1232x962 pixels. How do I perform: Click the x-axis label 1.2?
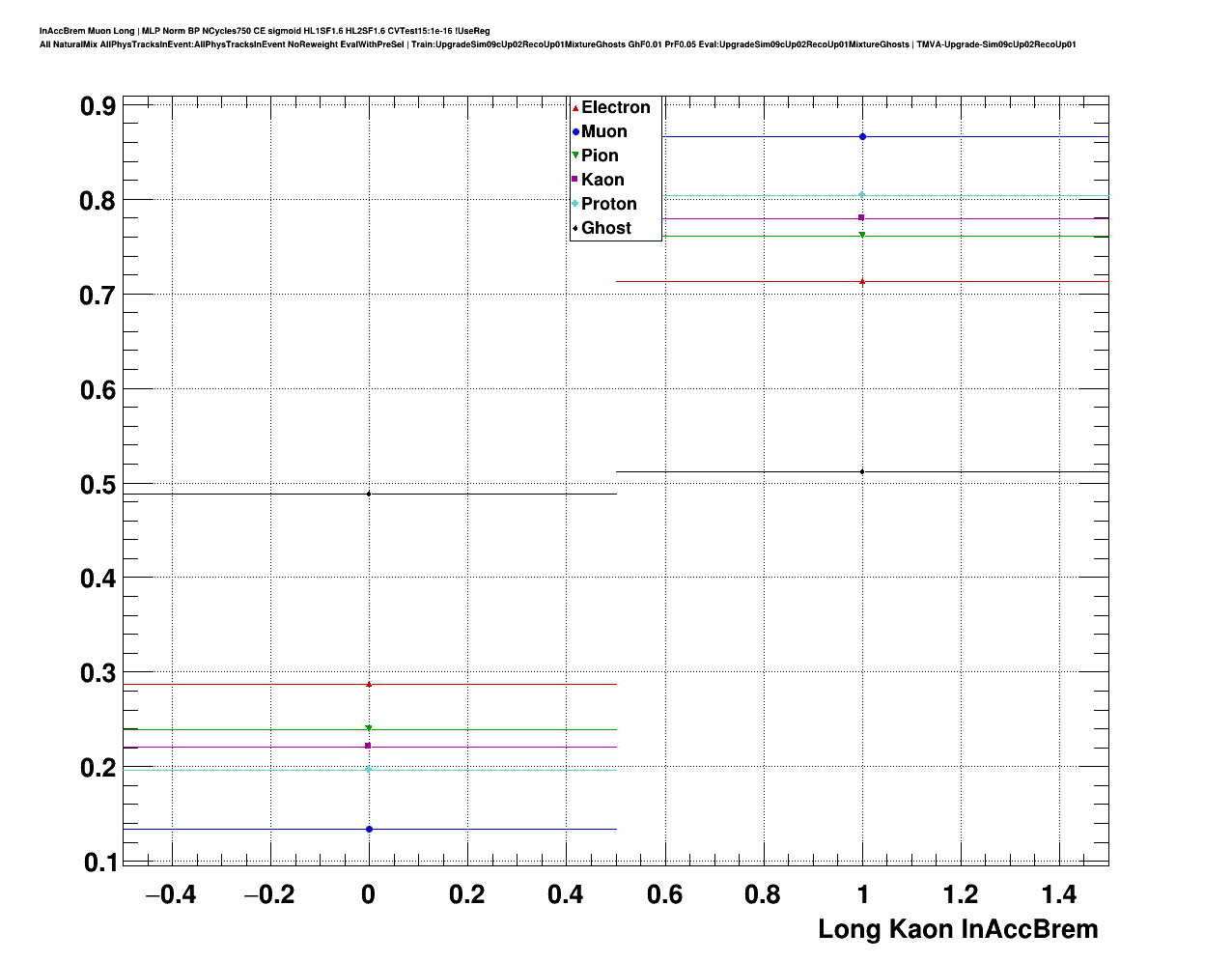coord(961,895)
